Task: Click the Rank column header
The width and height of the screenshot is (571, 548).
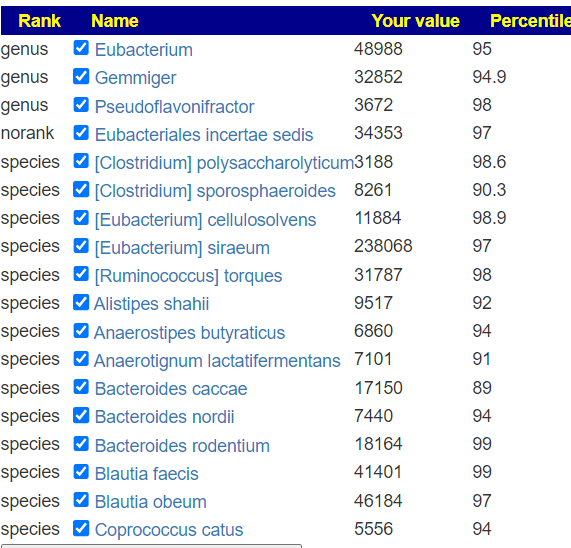Action: (x=39, y=21)
